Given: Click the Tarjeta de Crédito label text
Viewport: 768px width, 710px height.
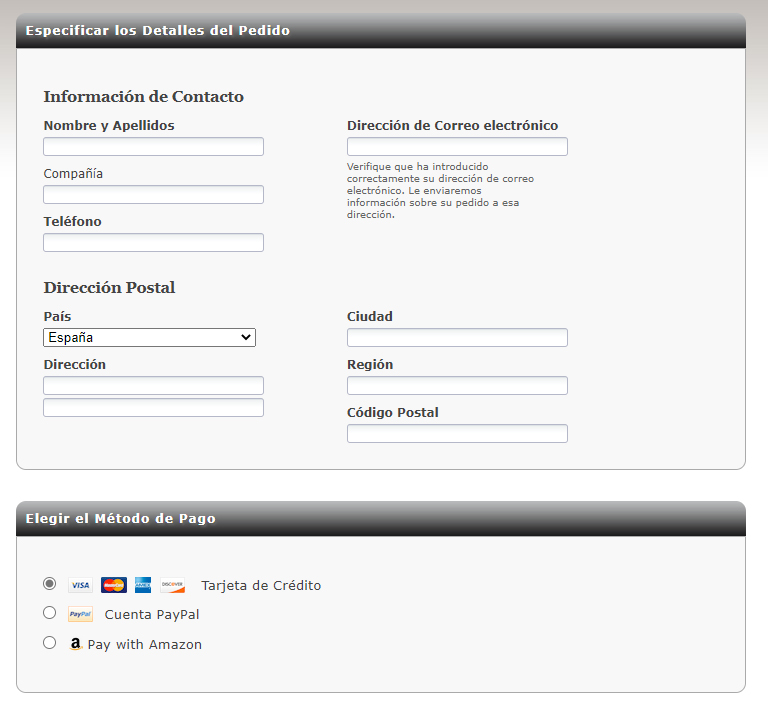Looking at the screenshot, I should [x=261, y=586].
